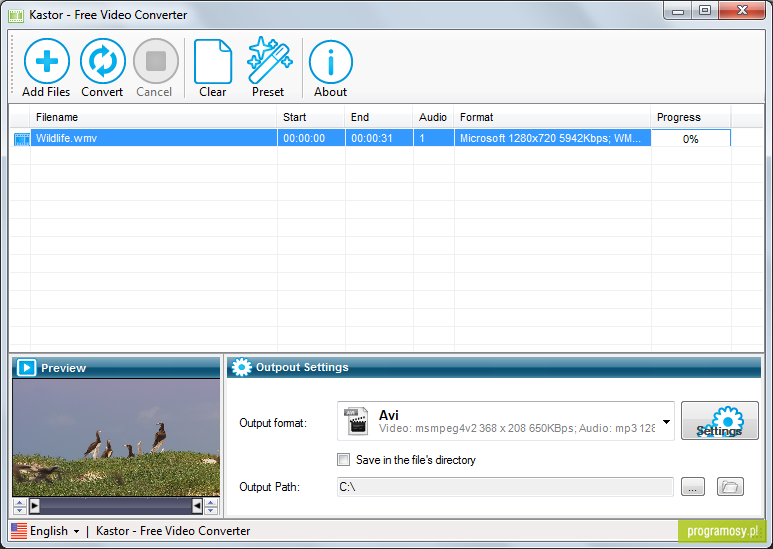Tick Save in the file's directory checkbox
Image resolution: width=773 pixels, height=549 pixels.
[344, 460]
